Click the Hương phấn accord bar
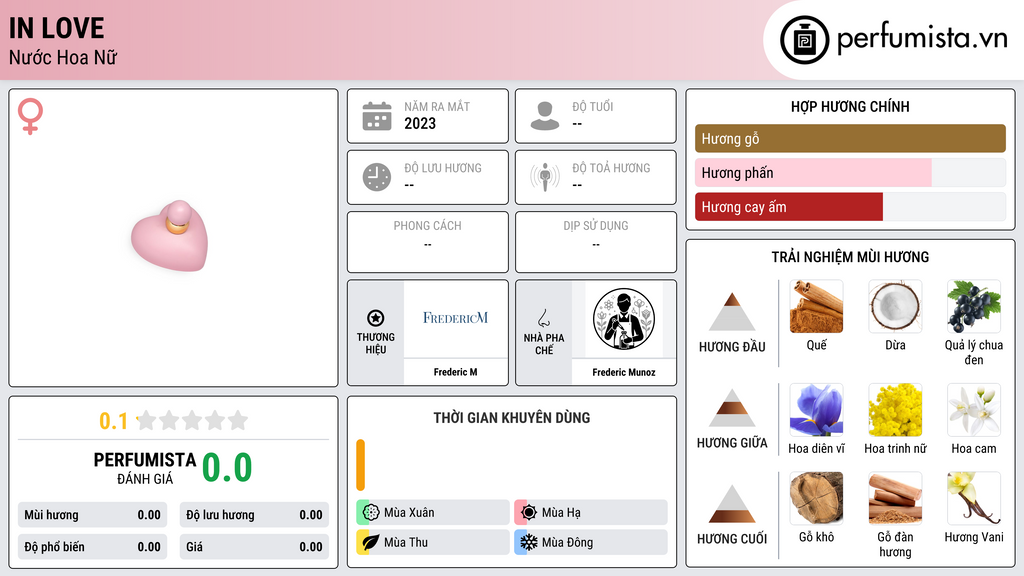 tap(850, 172)
